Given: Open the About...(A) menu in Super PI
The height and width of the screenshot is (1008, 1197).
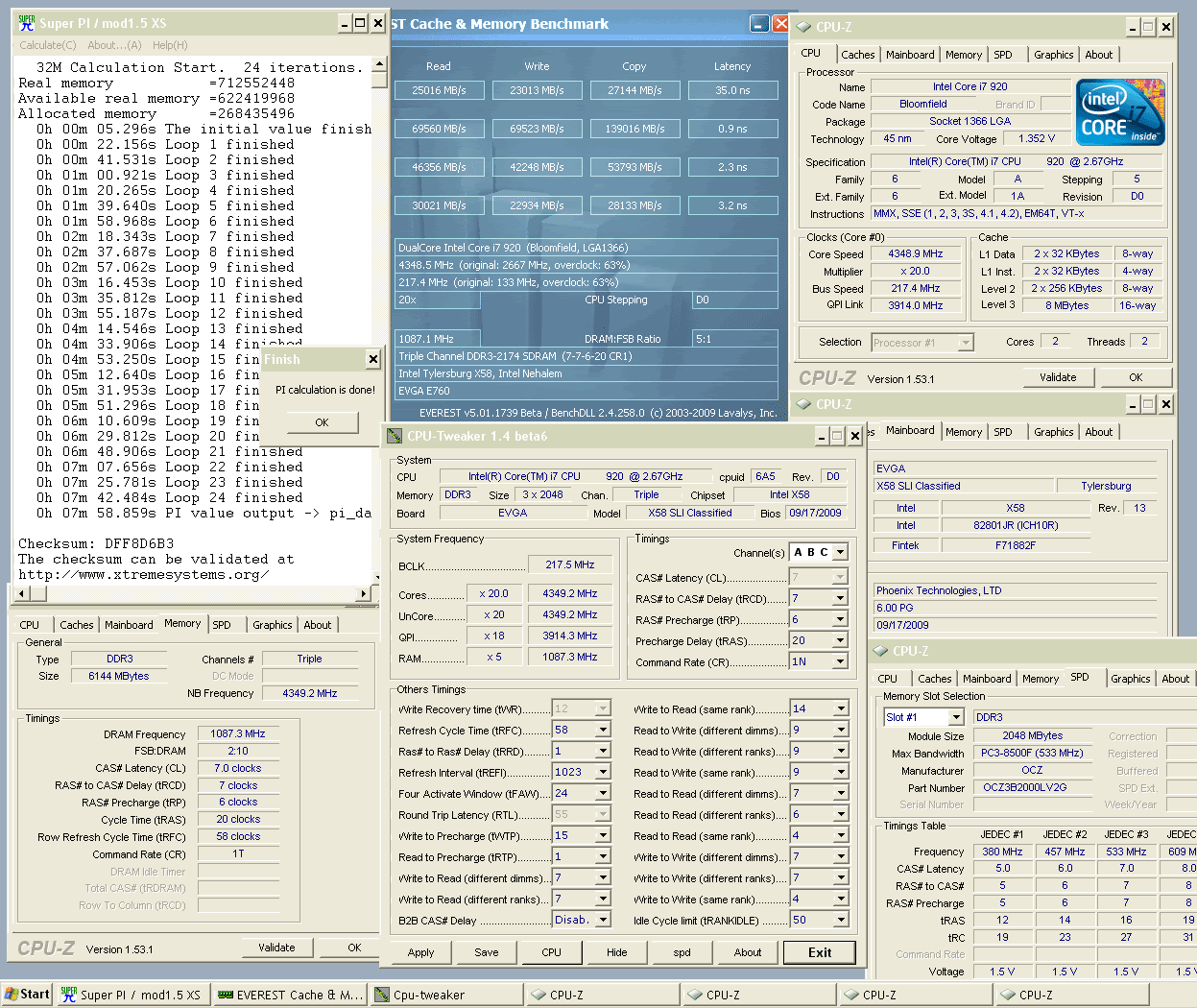Looking at the screenshot, I should click(114, 45).
